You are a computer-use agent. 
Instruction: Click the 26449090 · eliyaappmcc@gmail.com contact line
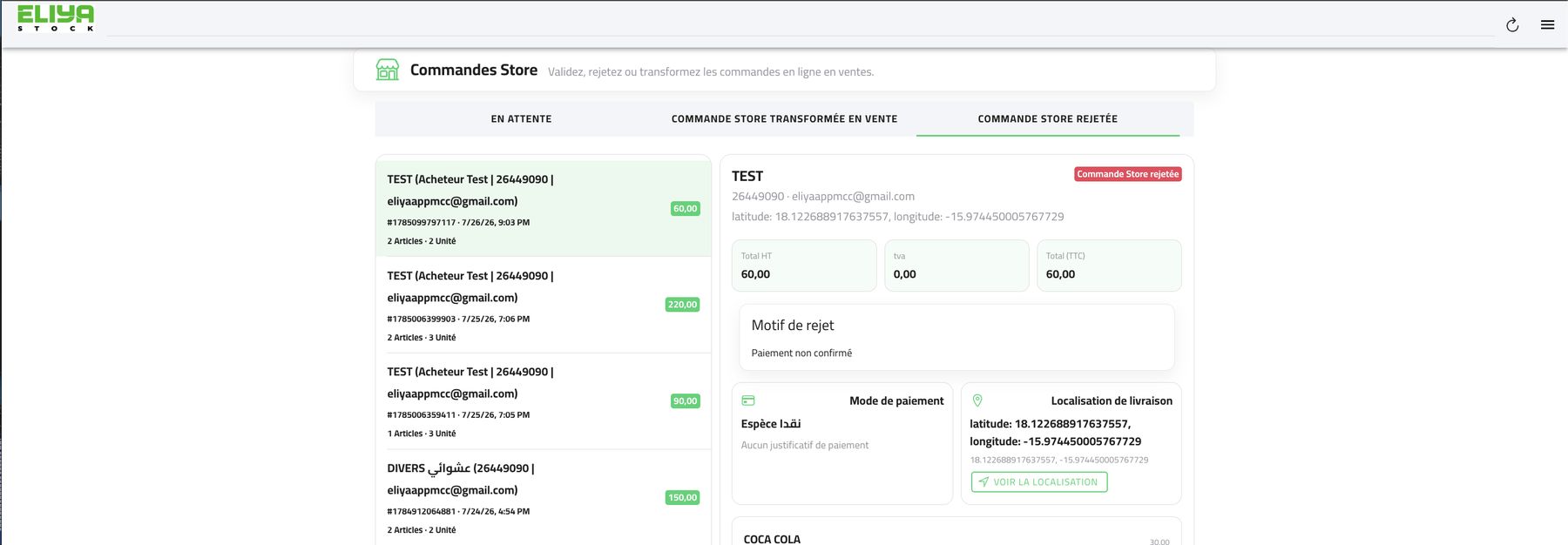coord(823,197)
